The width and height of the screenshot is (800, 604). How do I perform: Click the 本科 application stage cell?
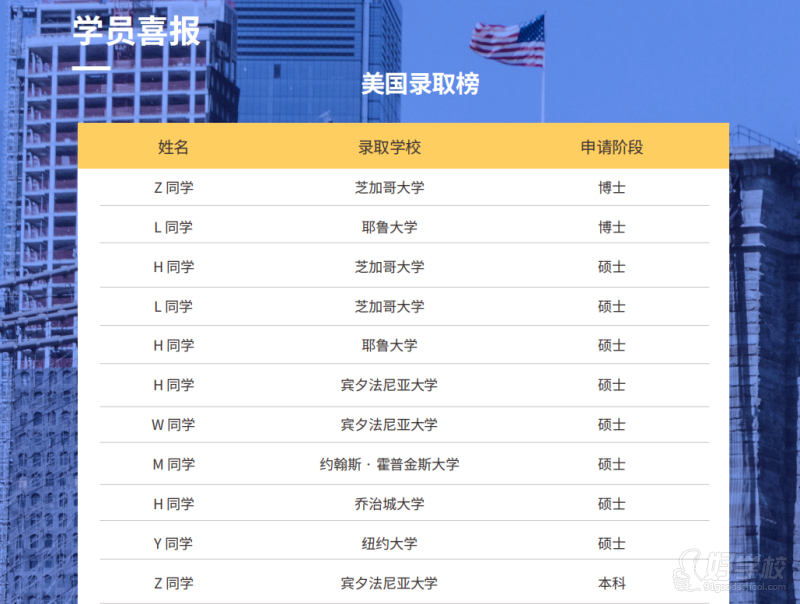tap(611, 583)
